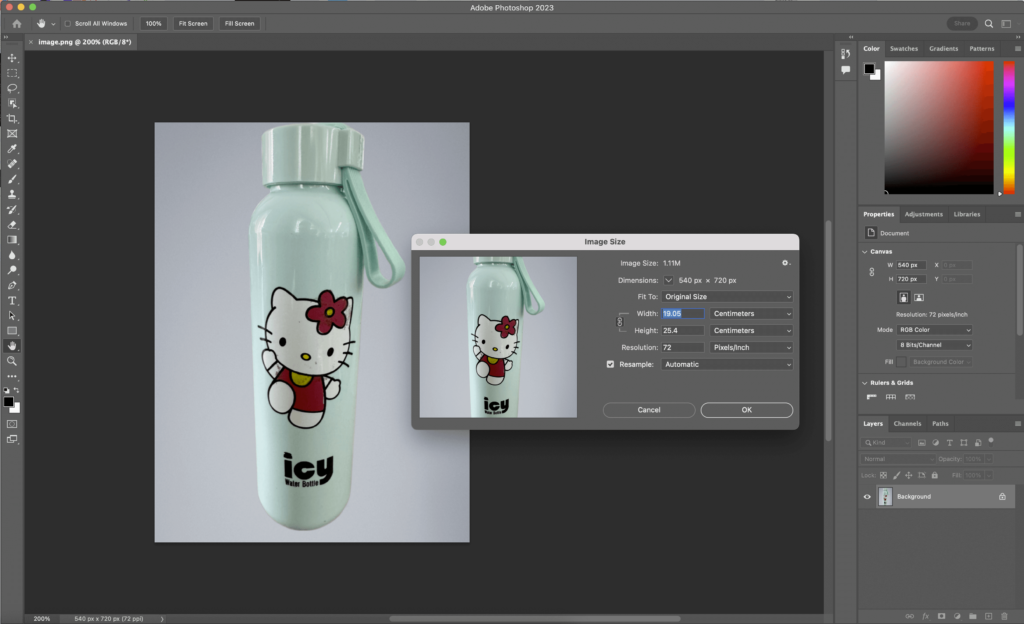
Task: Switch to the Libraries tab
Action: coord(967,214)
